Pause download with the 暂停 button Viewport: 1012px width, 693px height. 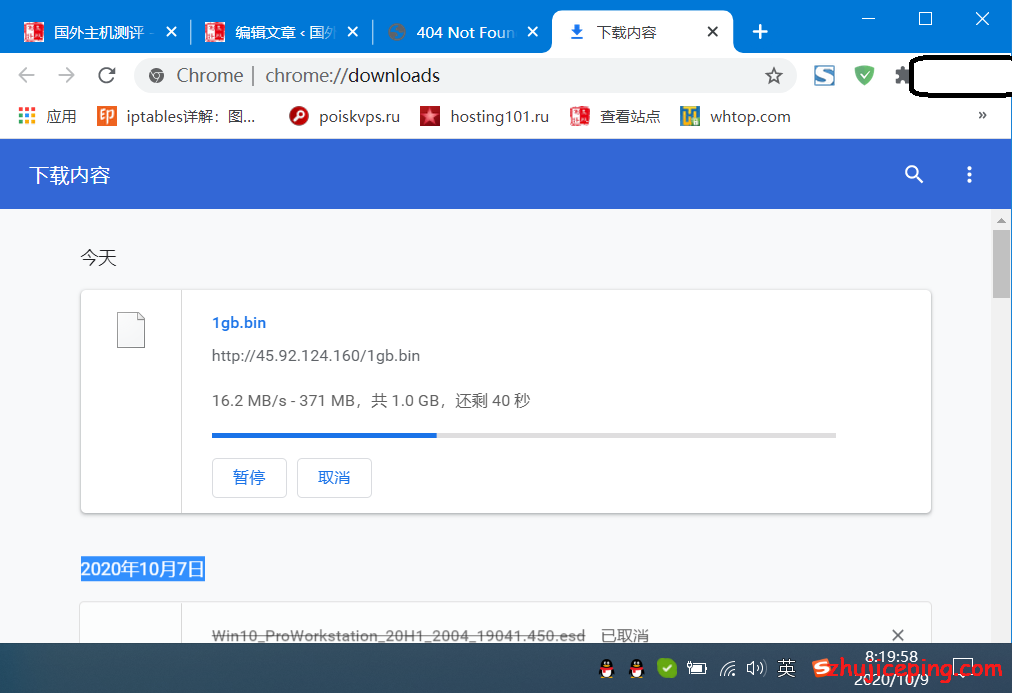click(249, 478)
